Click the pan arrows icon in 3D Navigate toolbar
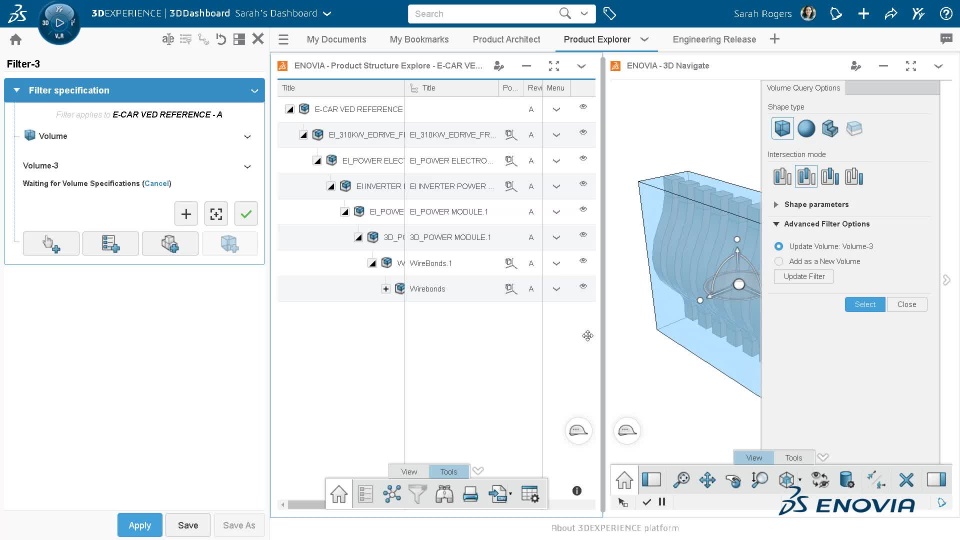Image resolution: width=960 pixels, height=540 pixels. click(x=707, y=480)
